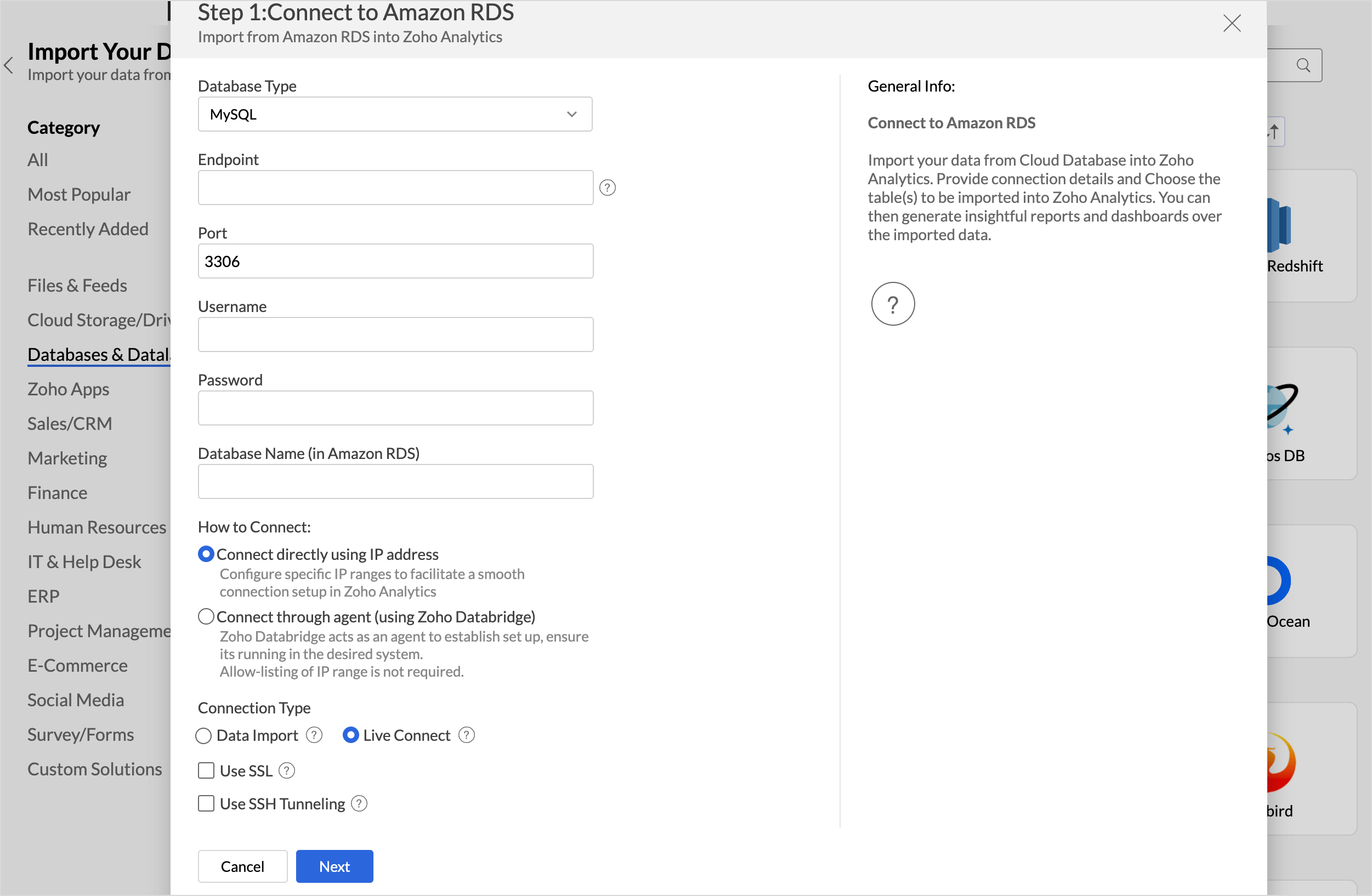This screenshot has width=1372, height=896.
Task: Open the Survey/Forms category
Action: tap(81, 735)
